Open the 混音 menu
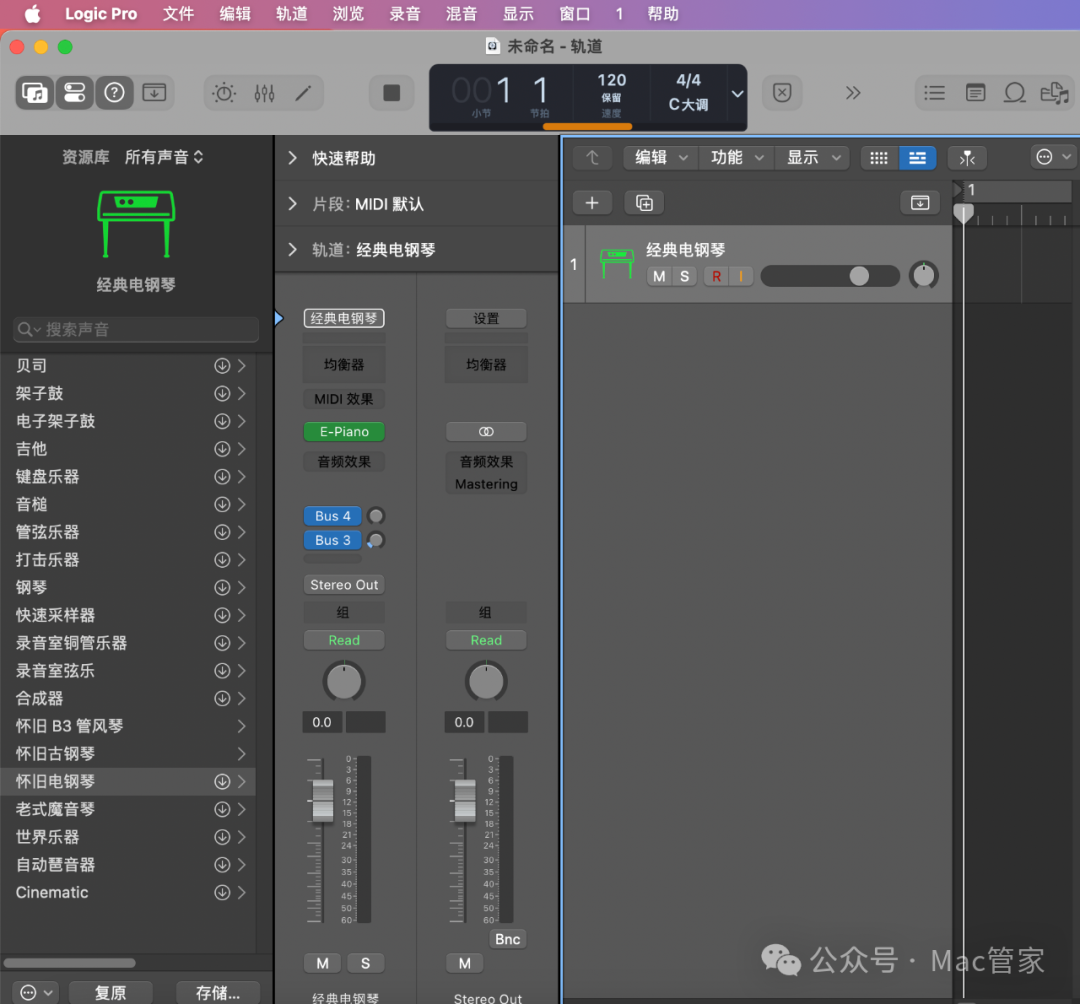Screen dimensions: 1080x1004 461,14
